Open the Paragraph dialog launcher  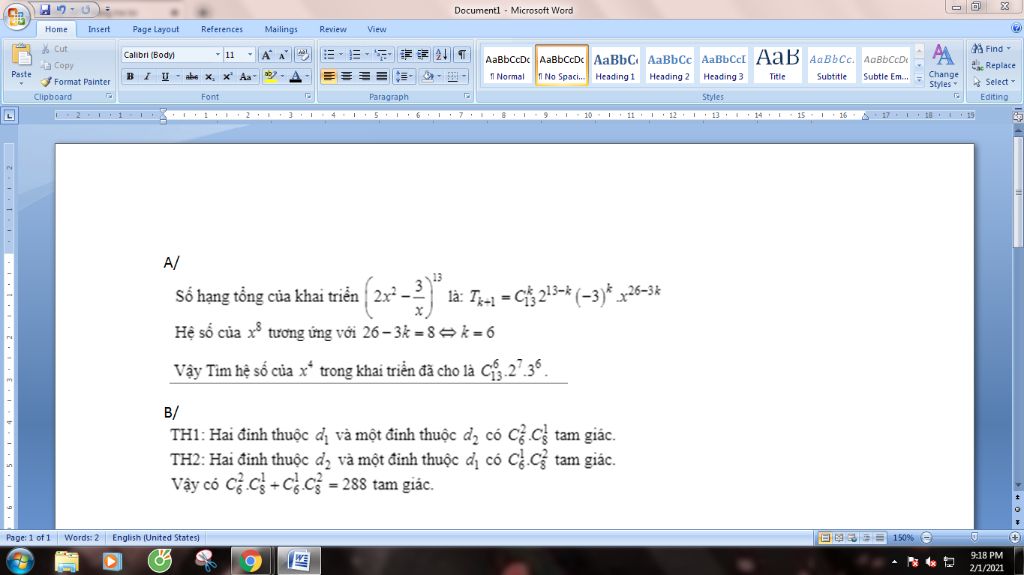[467, 97]
